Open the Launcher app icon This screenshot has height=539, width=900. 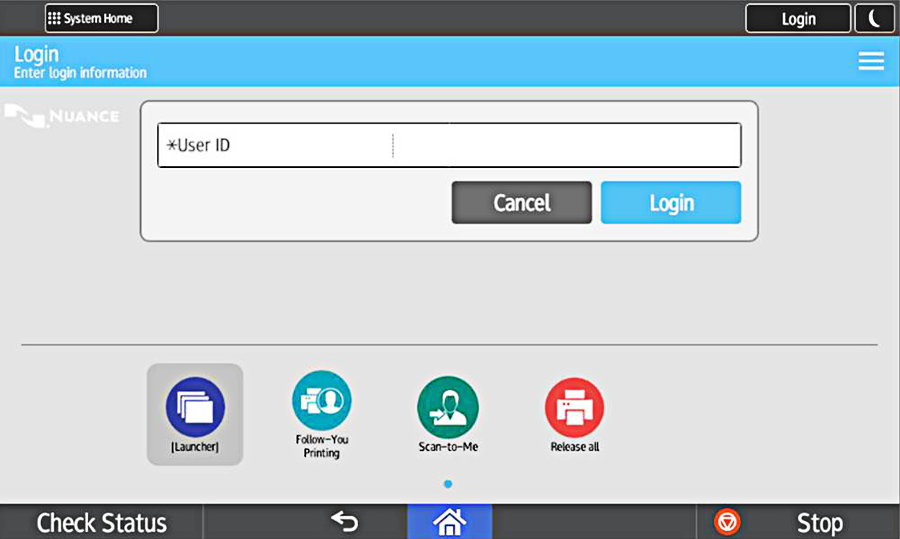pos(195,407)
